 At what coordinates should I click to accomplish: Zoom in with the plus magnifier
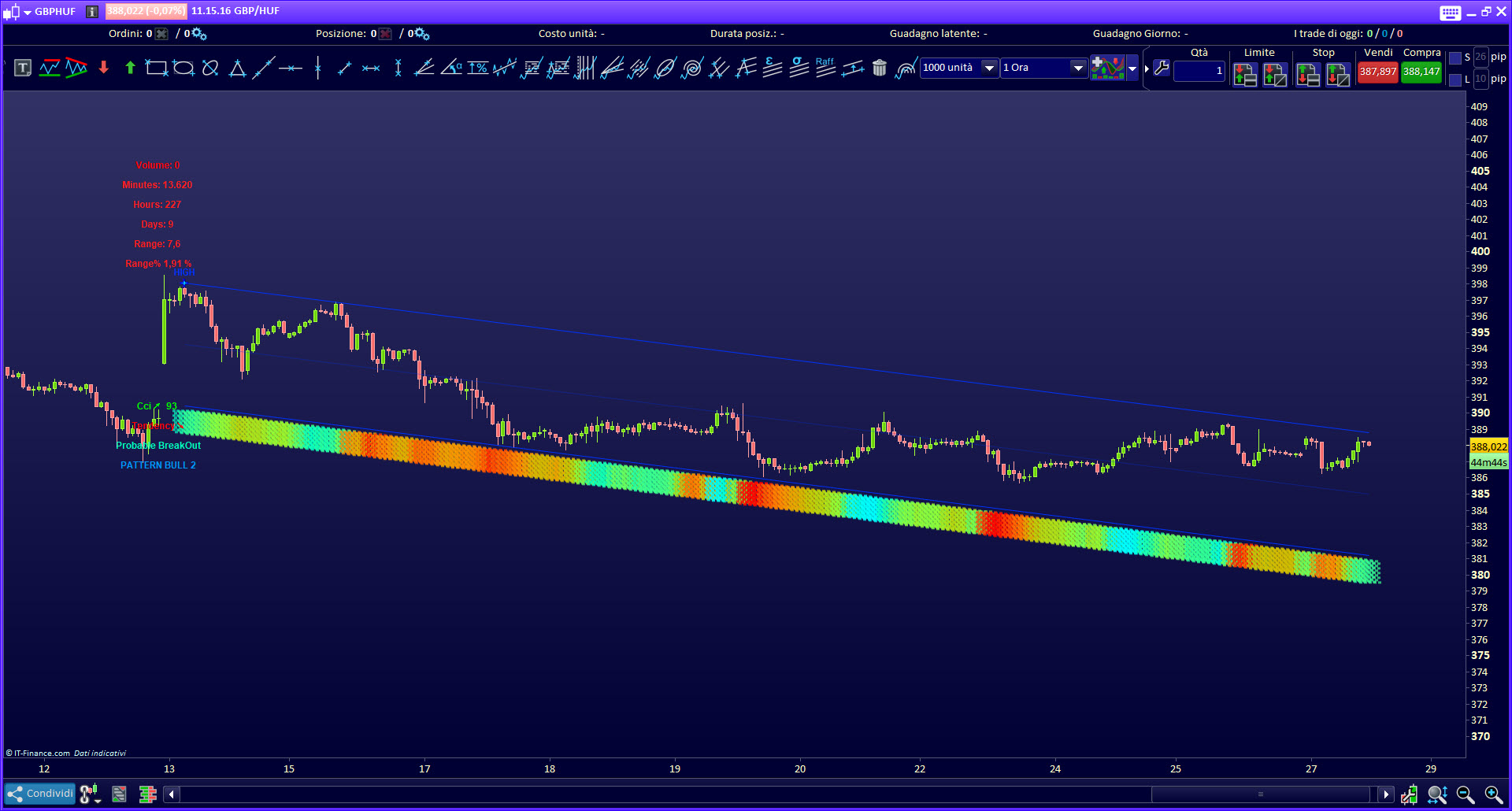click(x=1493, y=794)
